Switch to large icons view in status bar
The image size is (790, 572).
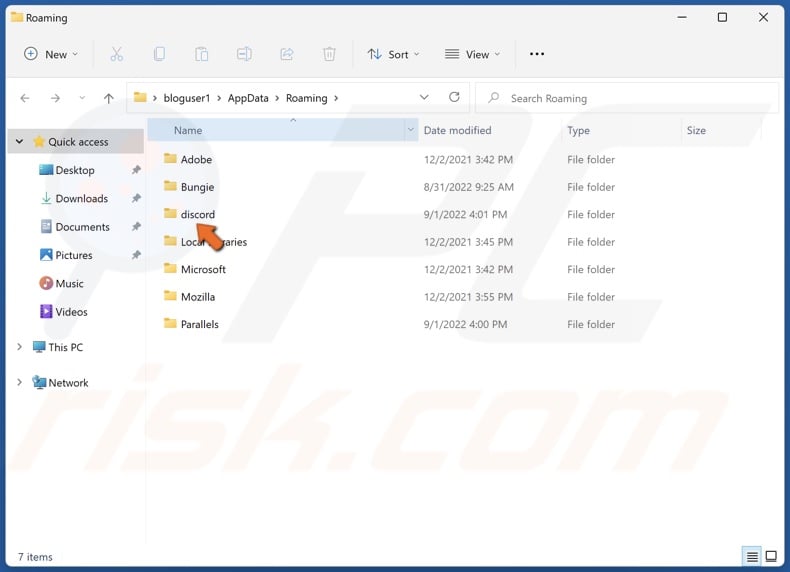click(x=771, y=556)
